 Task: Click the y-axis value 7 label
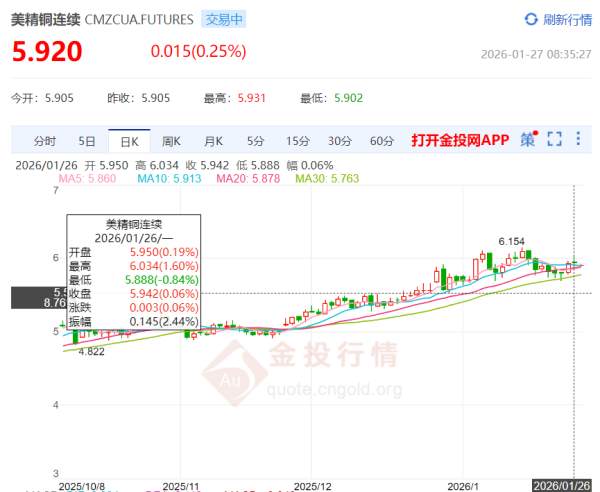[56, 191]
